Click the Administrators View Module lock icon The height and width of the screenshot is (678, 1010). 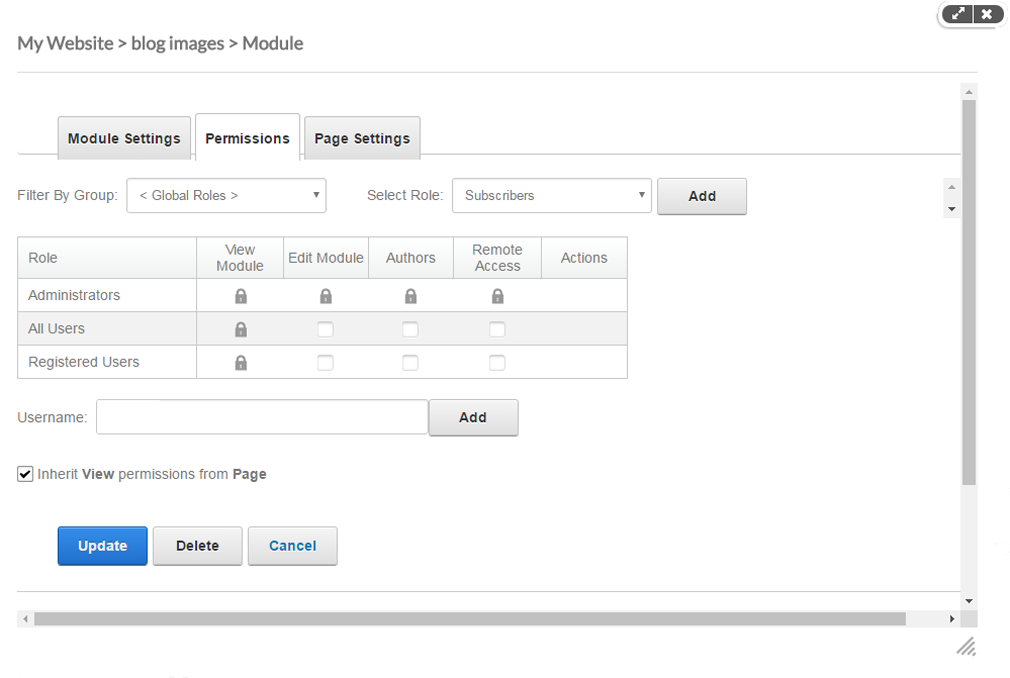(x=240, y=296)
